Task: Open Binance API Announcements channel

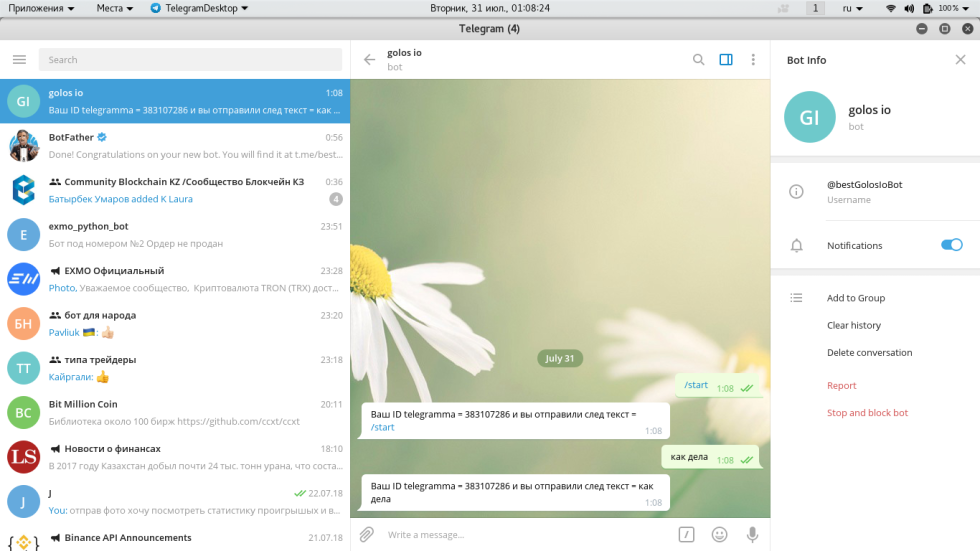Action: (x=175, y=539)
